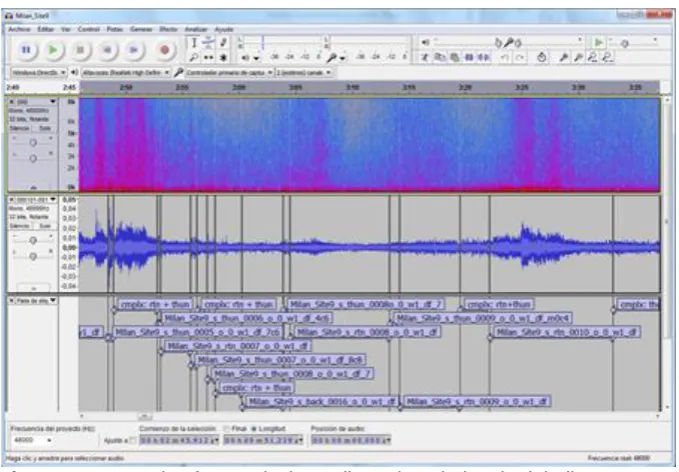Start playback with the green Play button
Image resolution: width=679 pixels, height=472 pixels.
(53, 50)
